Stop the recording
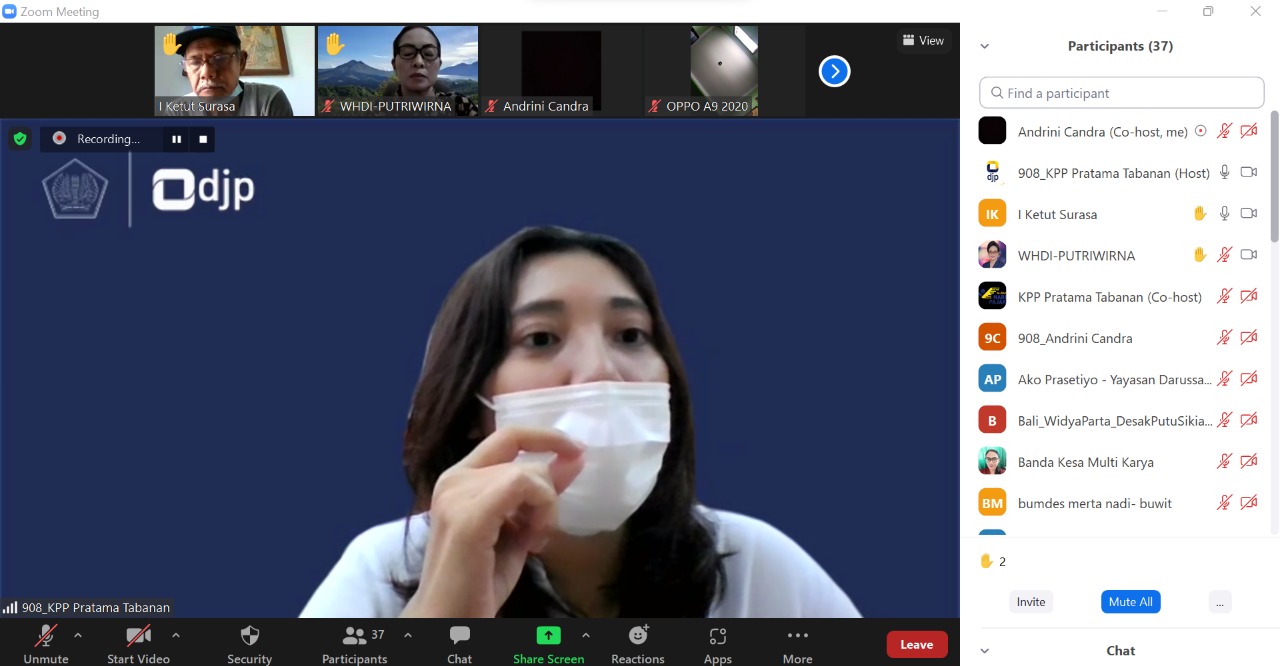 tap(203, 139)
